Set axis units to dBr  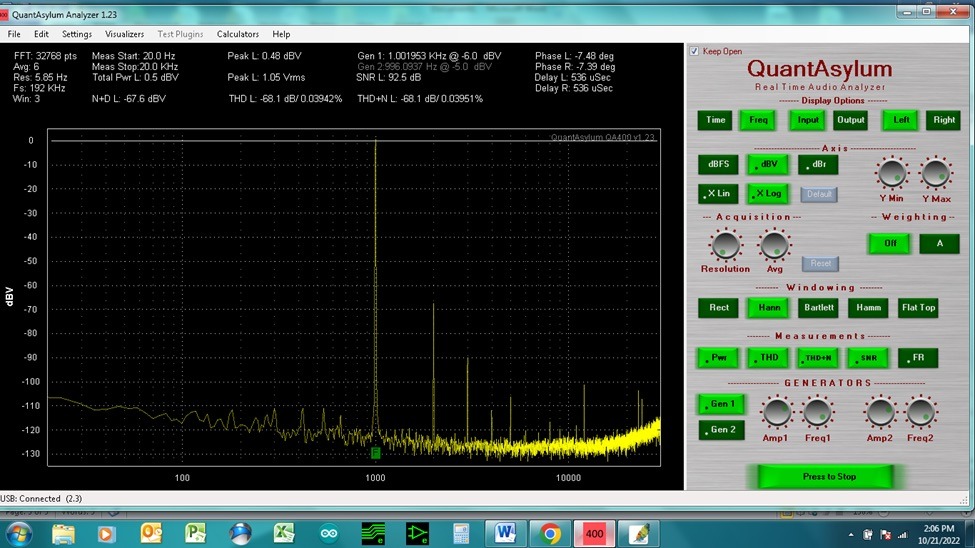pyautogui.click(x=818, y=164)
